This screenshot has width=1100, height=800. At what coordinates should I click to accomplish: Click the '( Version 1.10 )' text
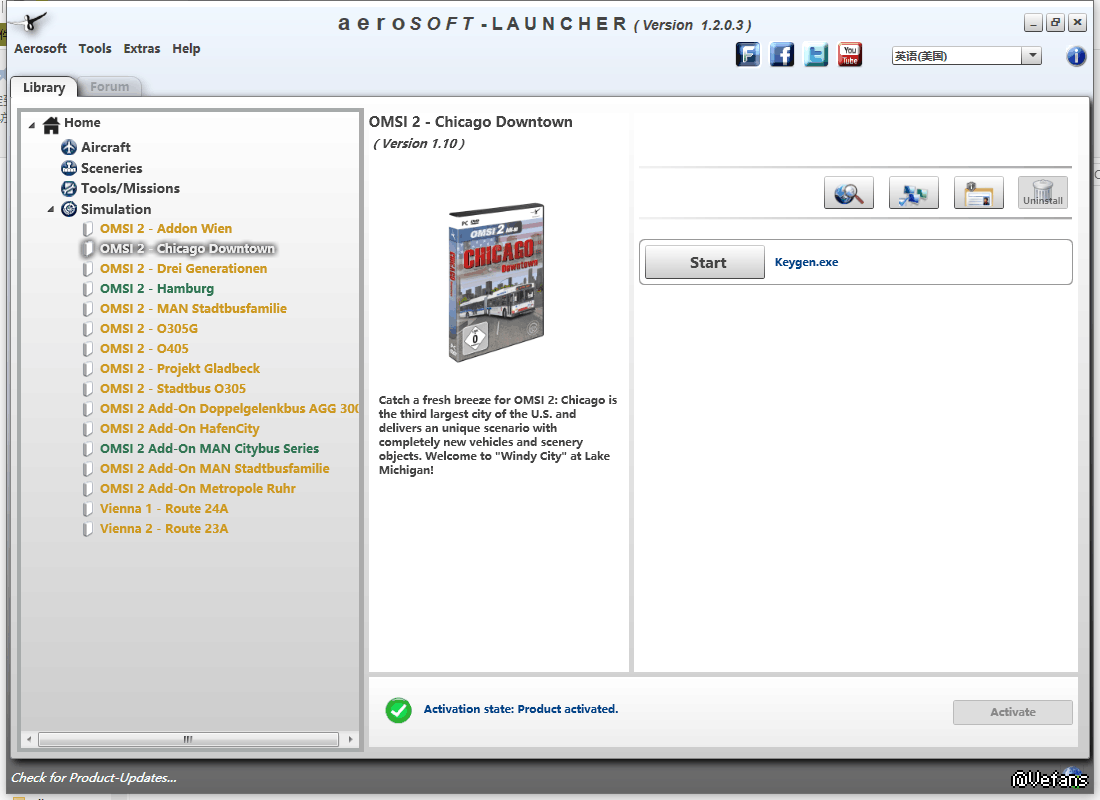[419, 144]
